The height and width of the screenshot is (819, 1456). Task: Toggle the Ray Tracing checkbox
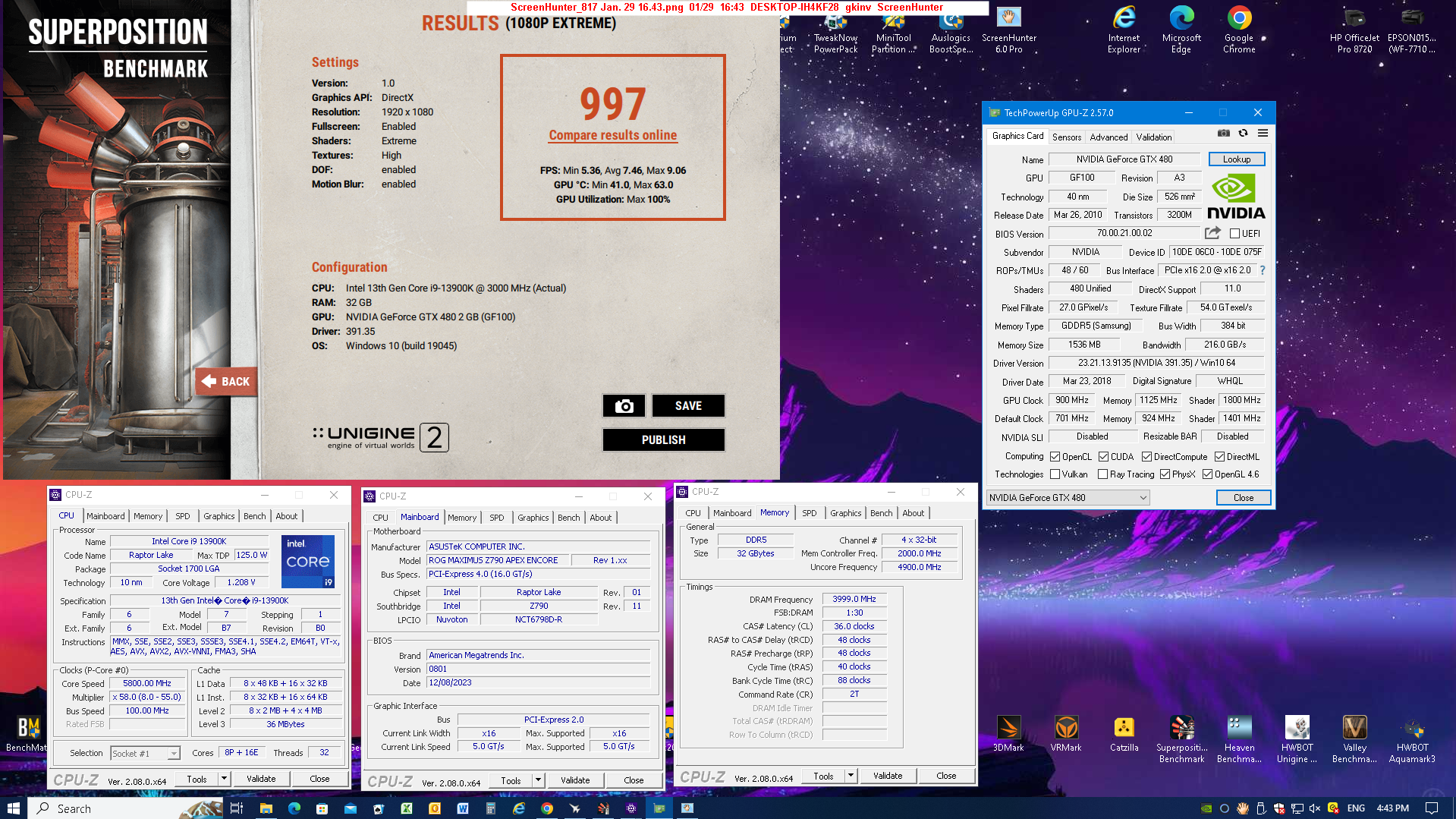(x=1102, y=474)
